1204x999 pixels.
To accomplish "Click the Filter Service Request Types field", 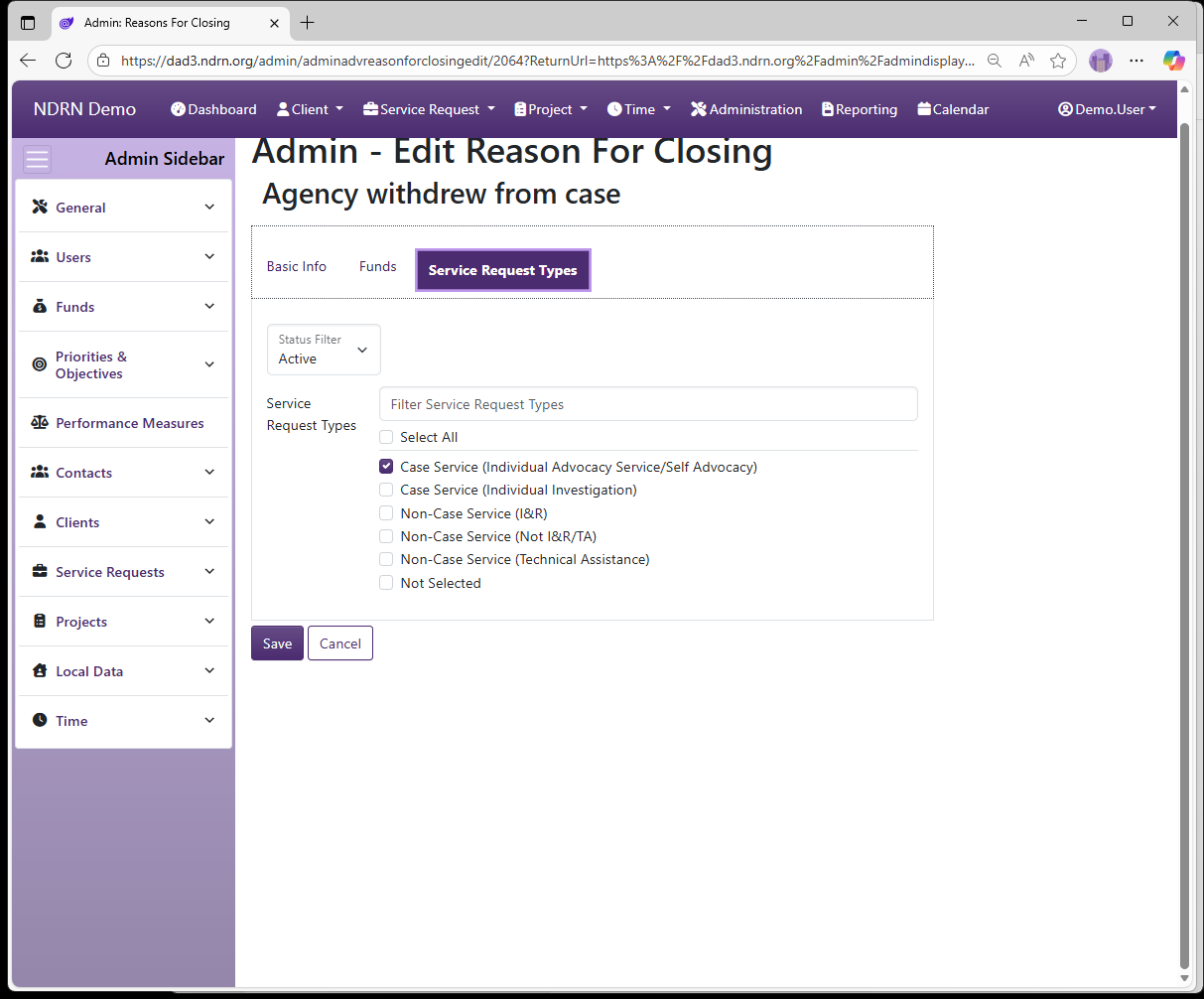I will (648, 404).
